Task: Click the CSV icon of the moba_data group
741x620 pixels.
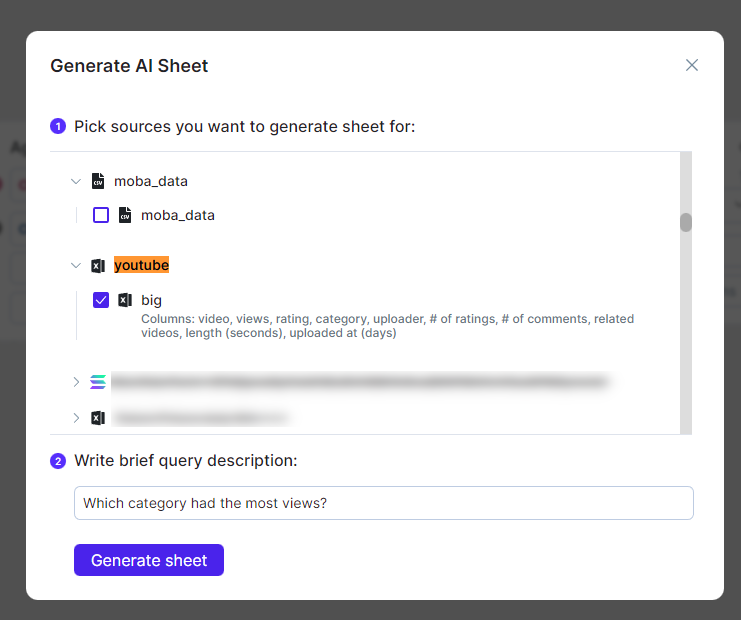Action: point(98,181)
